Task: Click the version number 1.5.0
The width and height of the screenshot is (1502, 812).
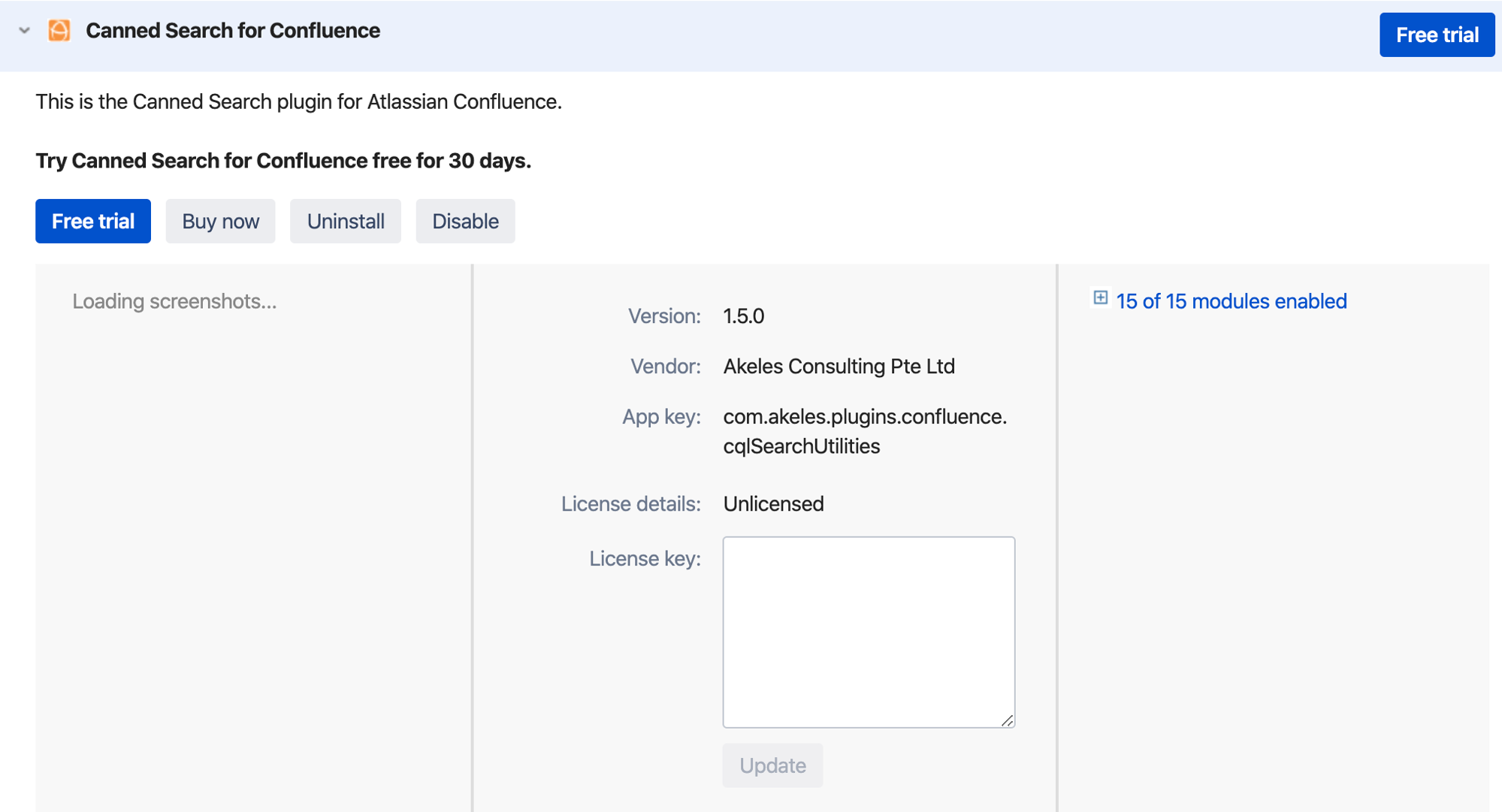Action: click(x=743, y=316)
